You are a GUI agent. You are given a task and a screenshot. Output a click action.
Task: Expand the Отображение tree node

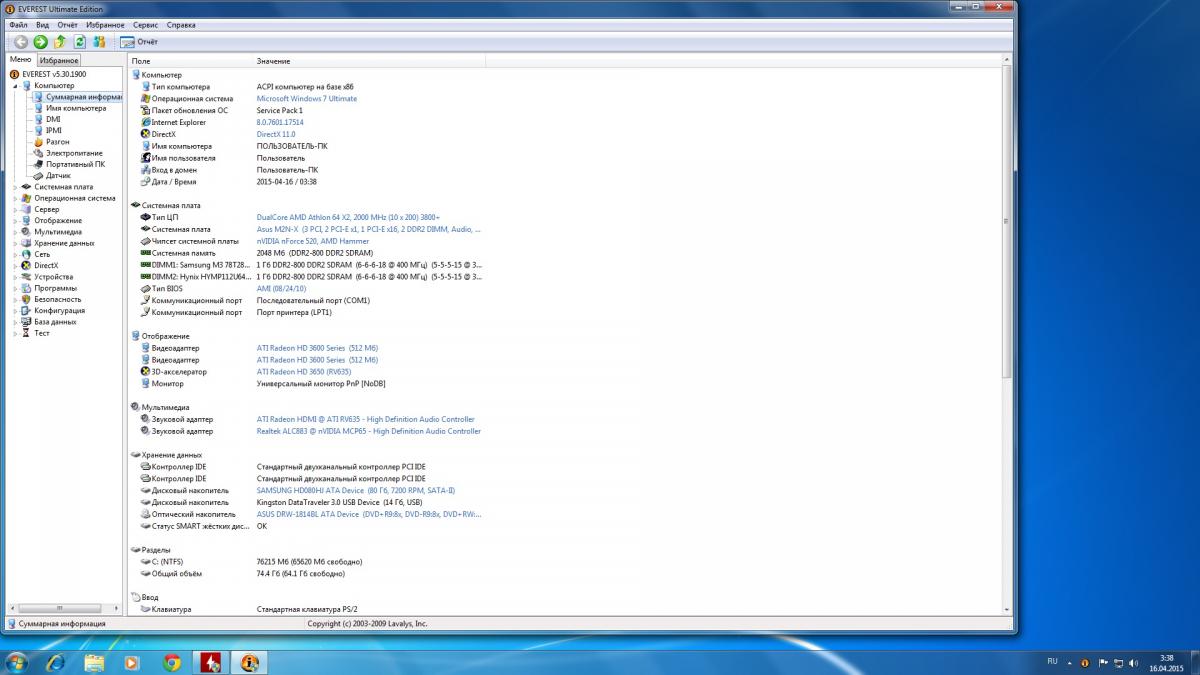(x=15, y=220)
